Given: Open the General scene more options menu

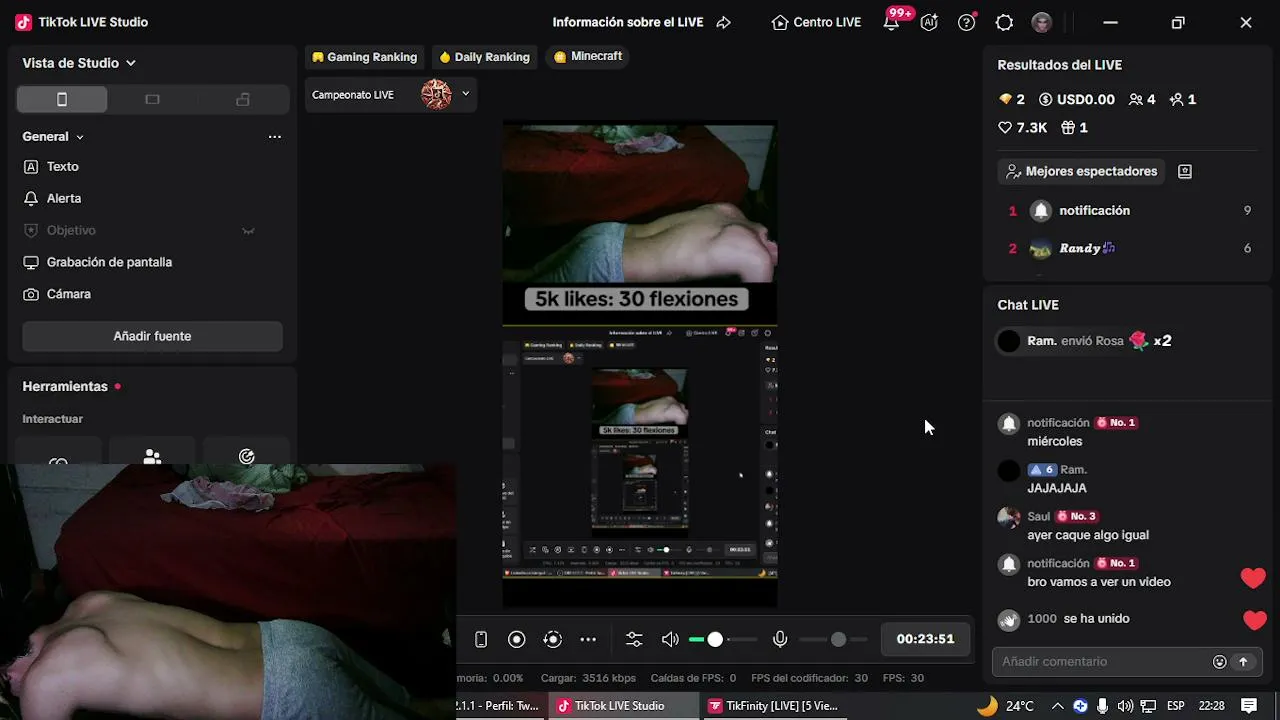Looking at the screenshot, I should pos(275,137).
